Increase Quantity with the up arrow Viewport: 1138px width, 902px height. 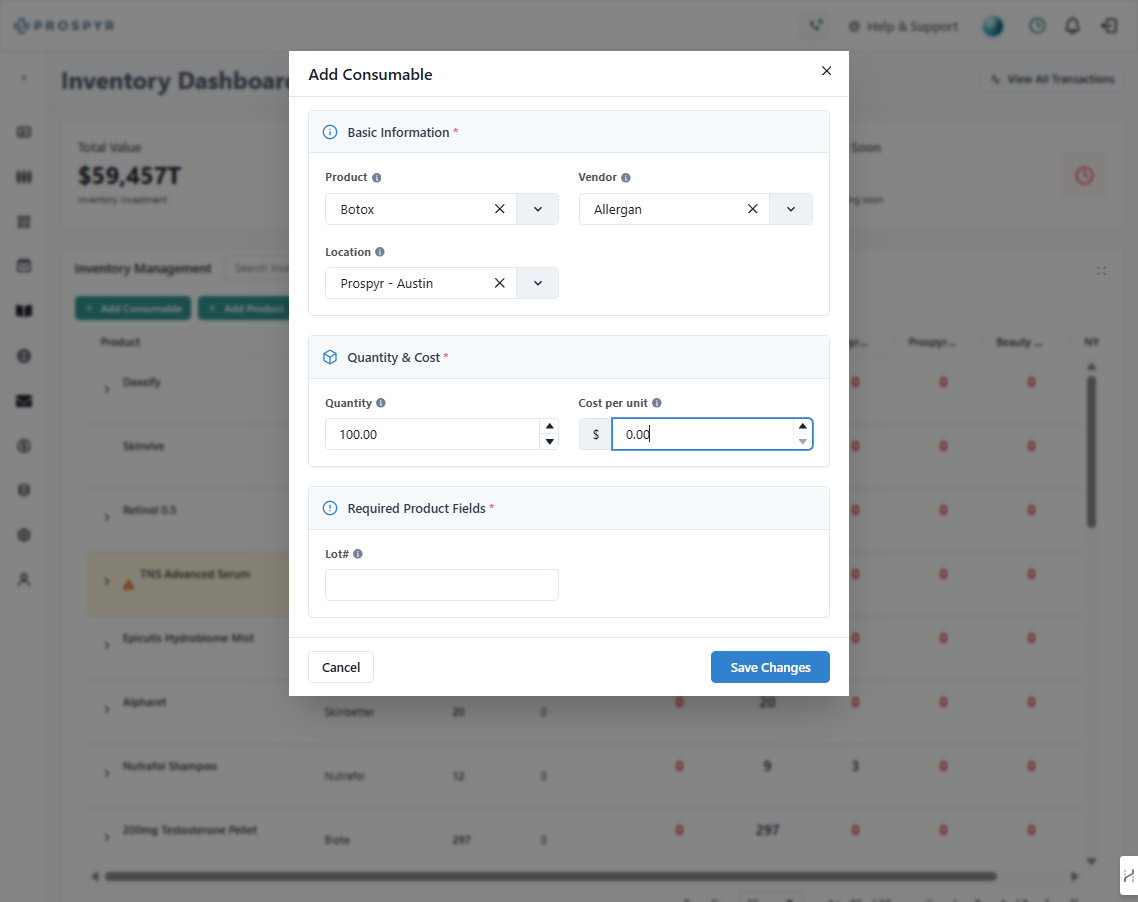[549, 427]
